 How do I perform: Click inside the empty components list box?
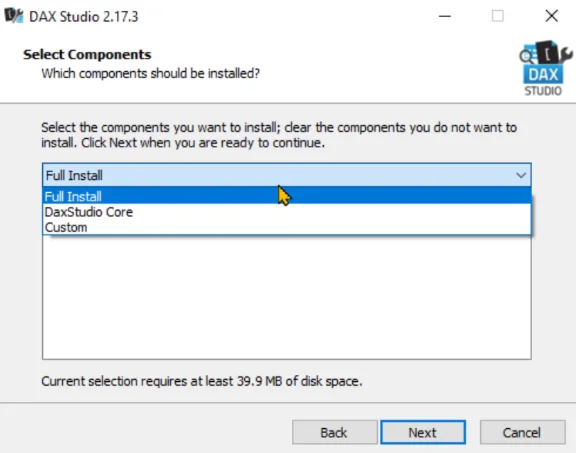pyautogui.click(x=287, y=297)
